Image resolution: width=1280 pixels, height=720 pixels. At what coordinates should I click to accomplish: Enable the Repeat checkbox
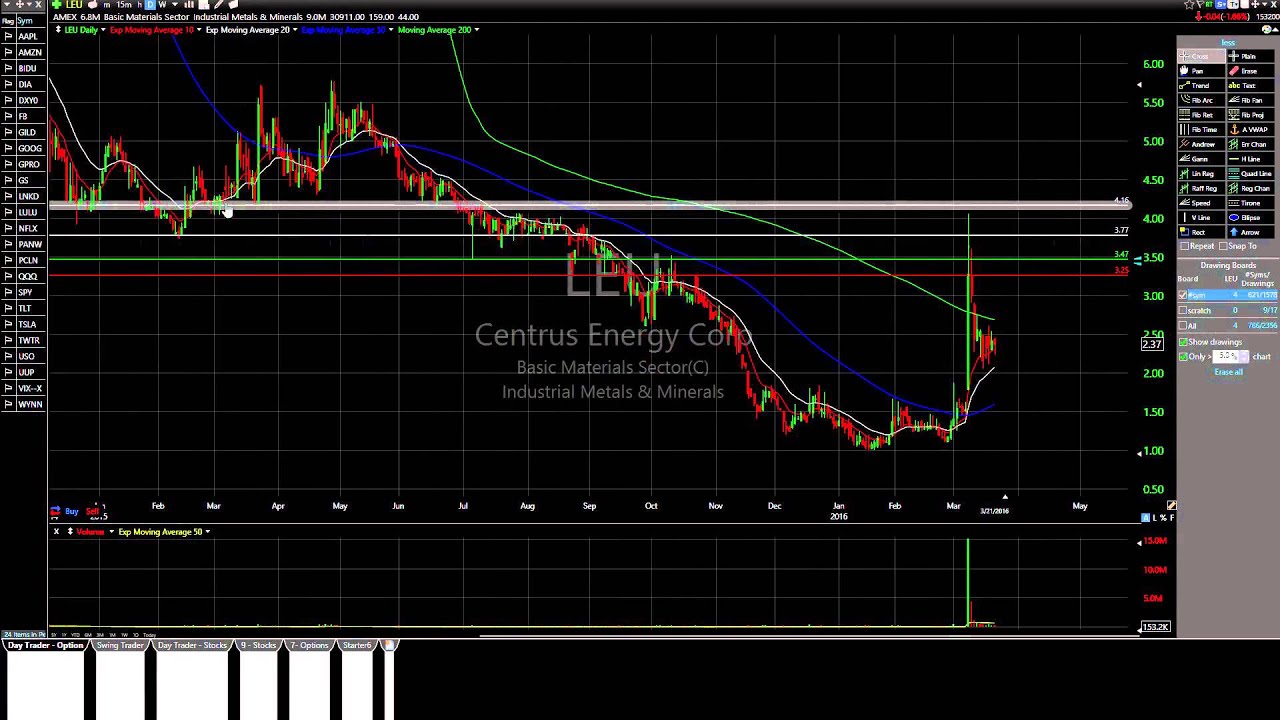(1184, 246)
